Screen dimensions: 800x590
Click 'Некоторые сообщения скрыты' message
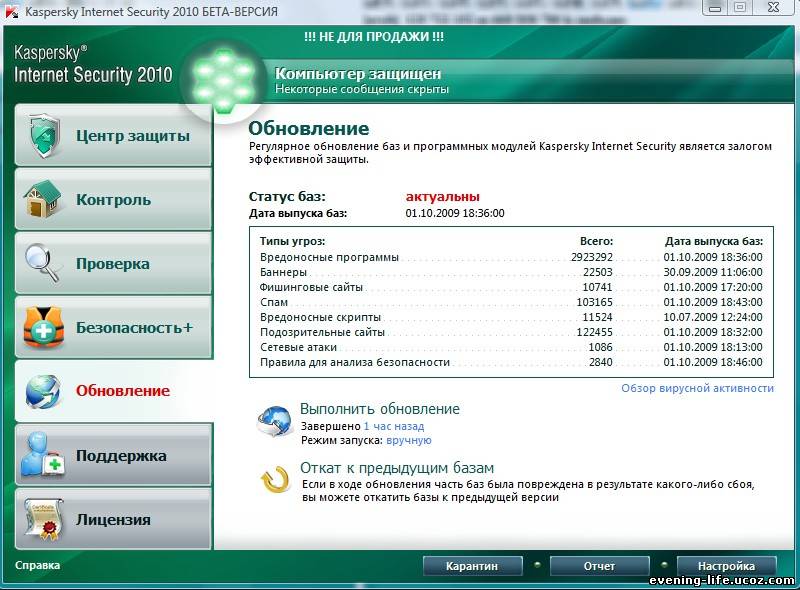click(362, 89)
